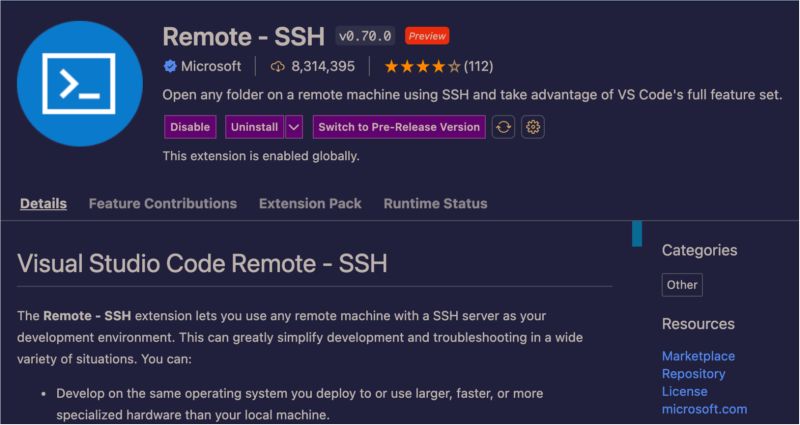Switch to the Runtime Status tab
Viewport: 800px width, 425px height.
(435, 204)
